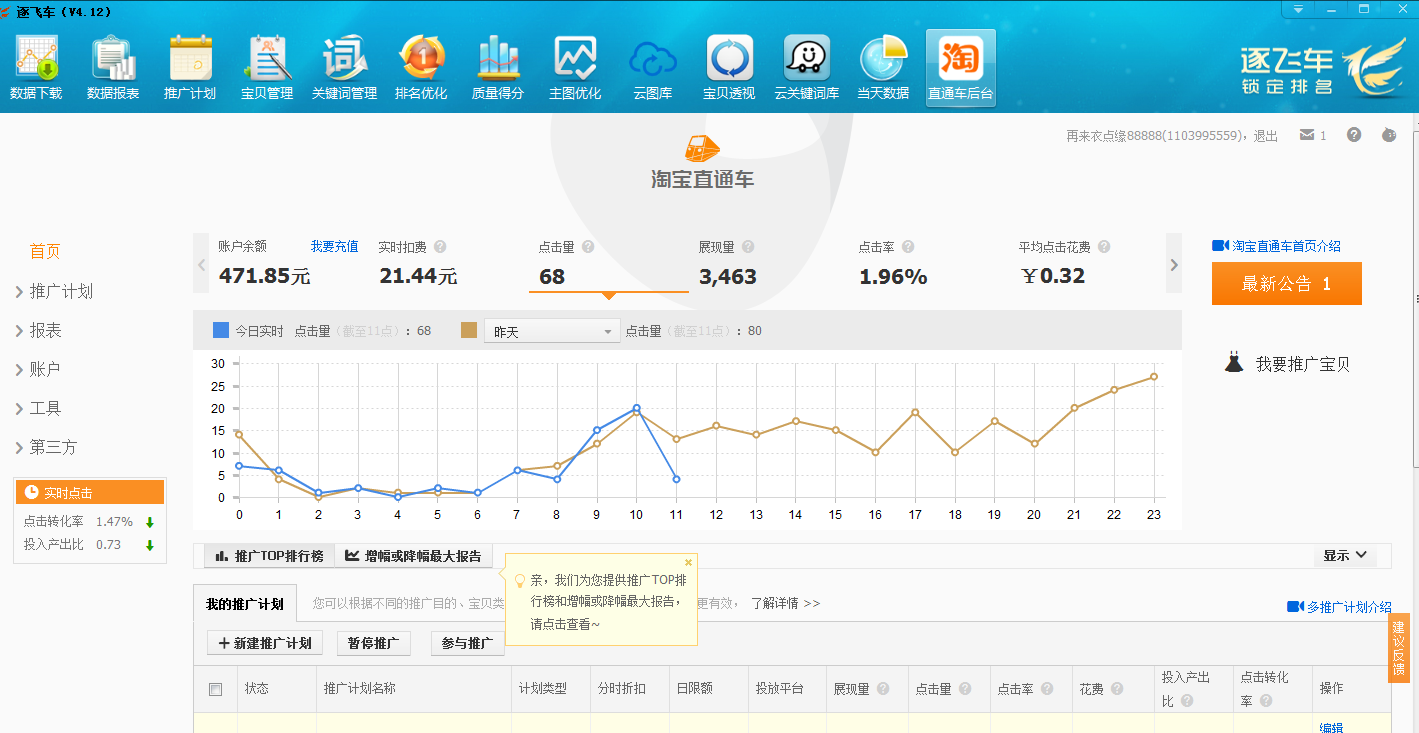
Task: Switch to 增幅或降幅最大报告 tab
Action: [x=413, y=556]
